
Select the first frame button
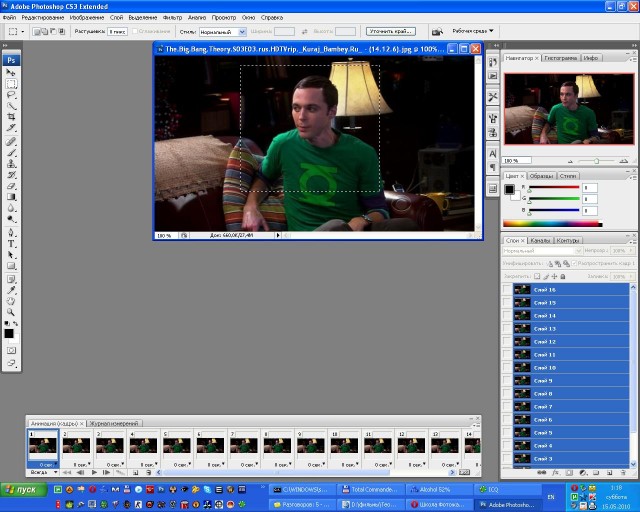pyautogui.click(x=67, y=472)
